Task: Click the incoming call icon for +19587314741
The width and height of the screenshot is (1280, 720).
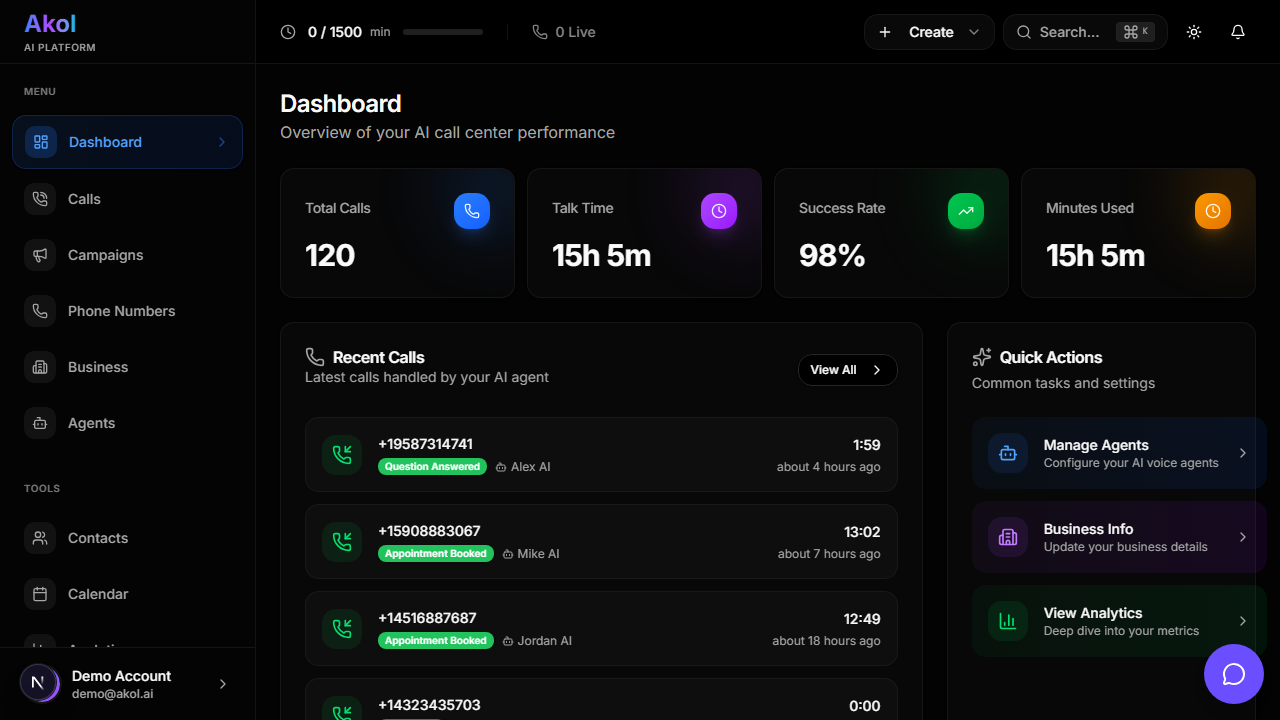Action: (342, 454)
